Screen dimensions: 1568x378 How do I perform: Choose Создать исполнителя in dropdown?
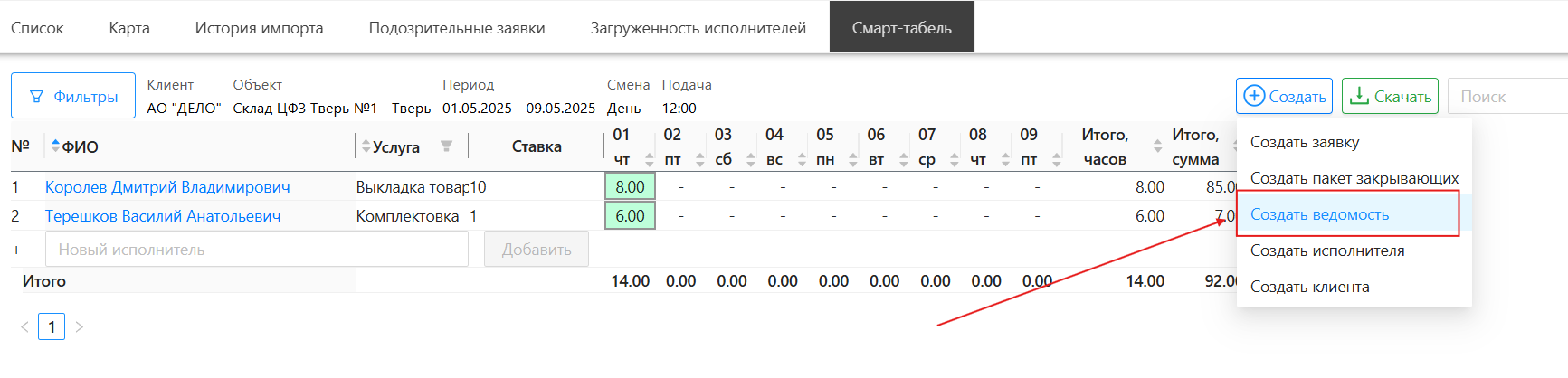pyautogui.click(x=1326, y=250)
